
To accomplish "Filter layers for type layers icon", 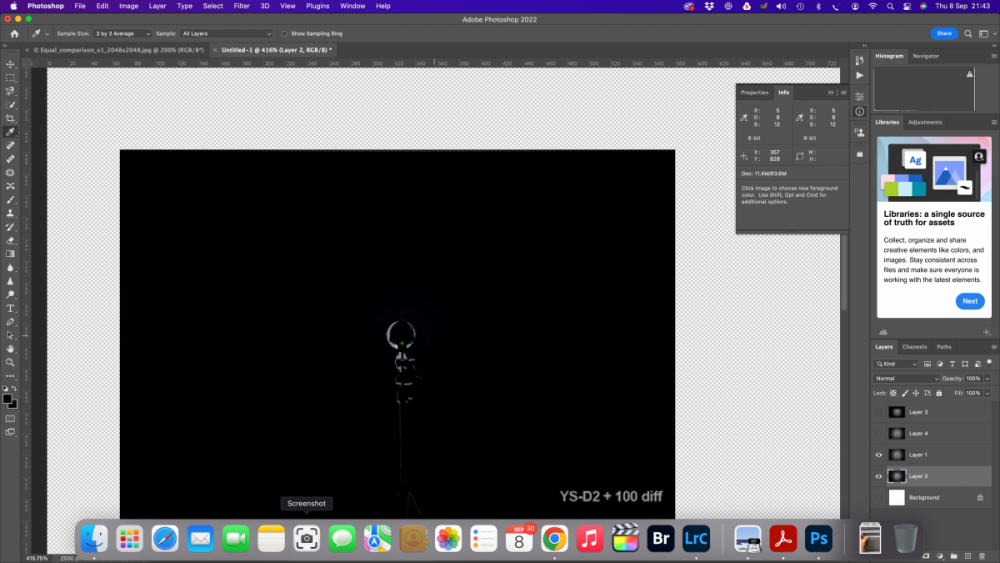I will click(952, 364).
